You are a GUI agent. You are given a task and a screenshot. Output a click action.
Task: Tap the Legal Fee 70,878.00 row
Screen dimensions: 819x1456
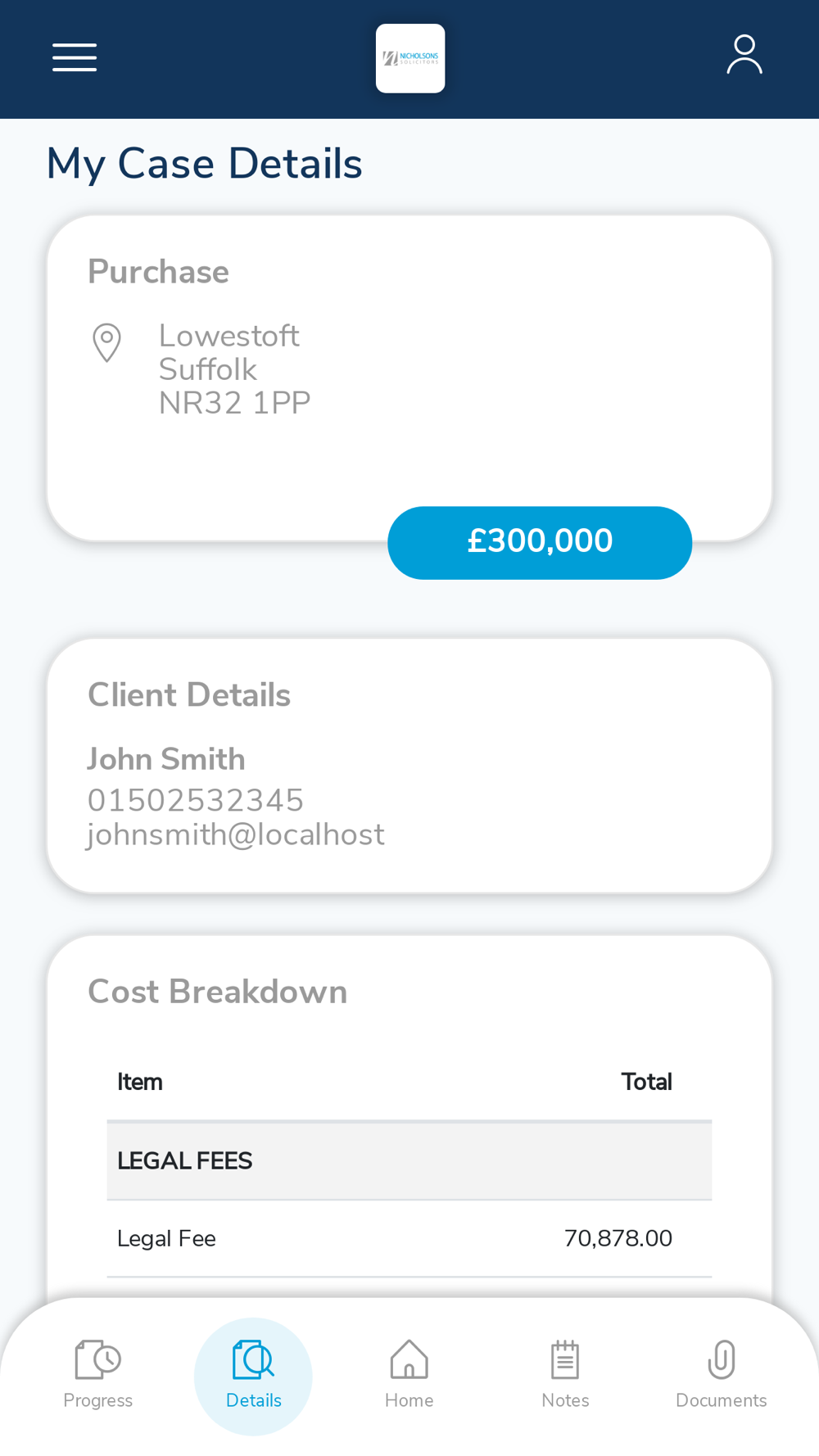tap(409, 1238)
